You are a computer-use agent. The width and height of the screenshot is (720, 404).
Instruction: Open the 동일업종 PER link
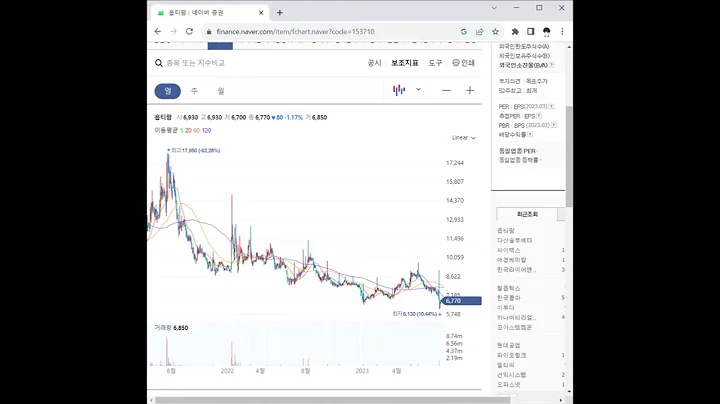517,151
